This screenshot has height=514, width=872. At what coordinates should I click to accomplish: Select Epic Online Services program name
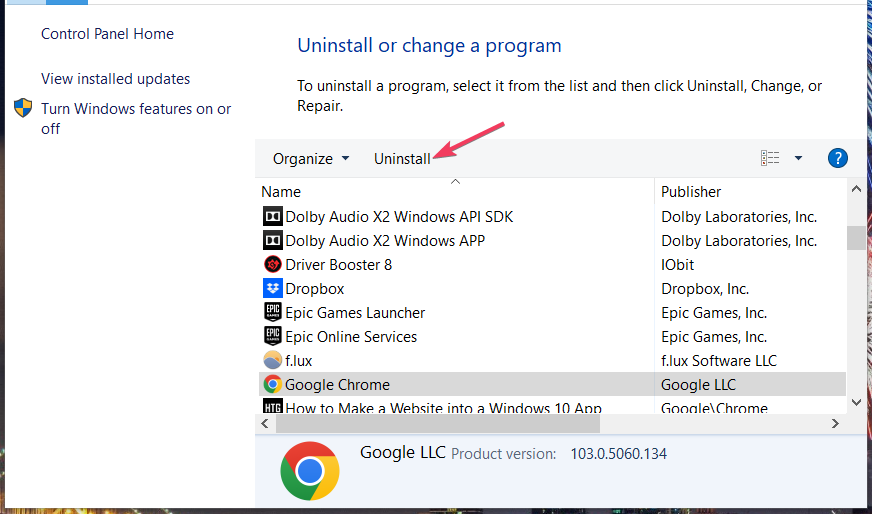[351, 337]
